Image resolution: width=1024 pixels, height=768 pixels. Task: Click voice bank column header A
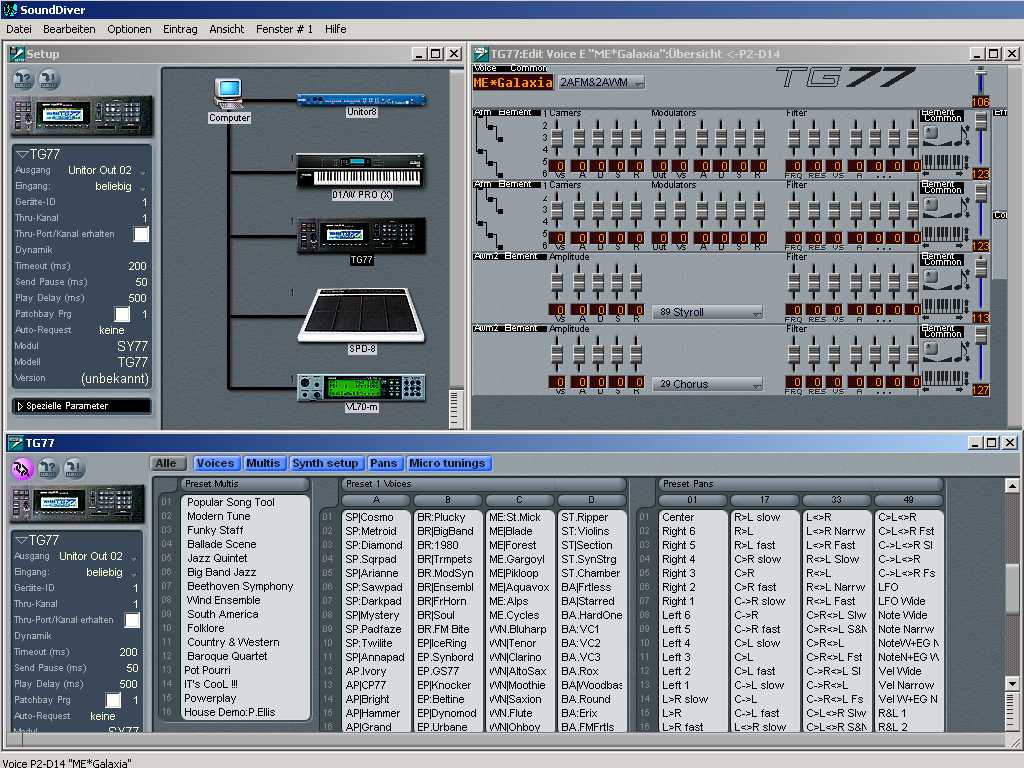(x=376, y=500)
